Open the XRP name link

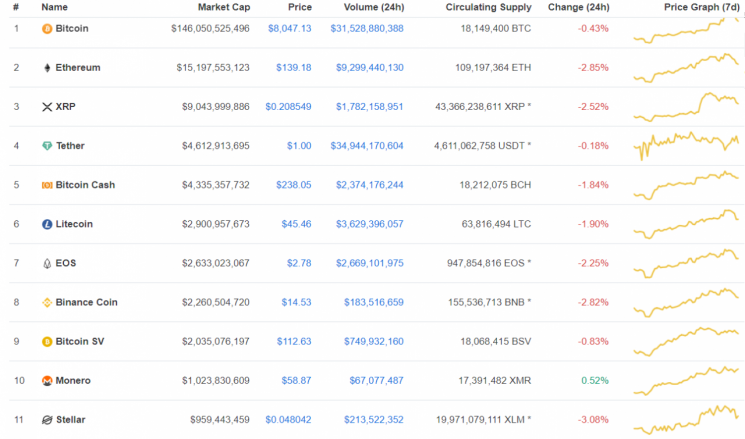pyautogui.click(x=66, y=106)
